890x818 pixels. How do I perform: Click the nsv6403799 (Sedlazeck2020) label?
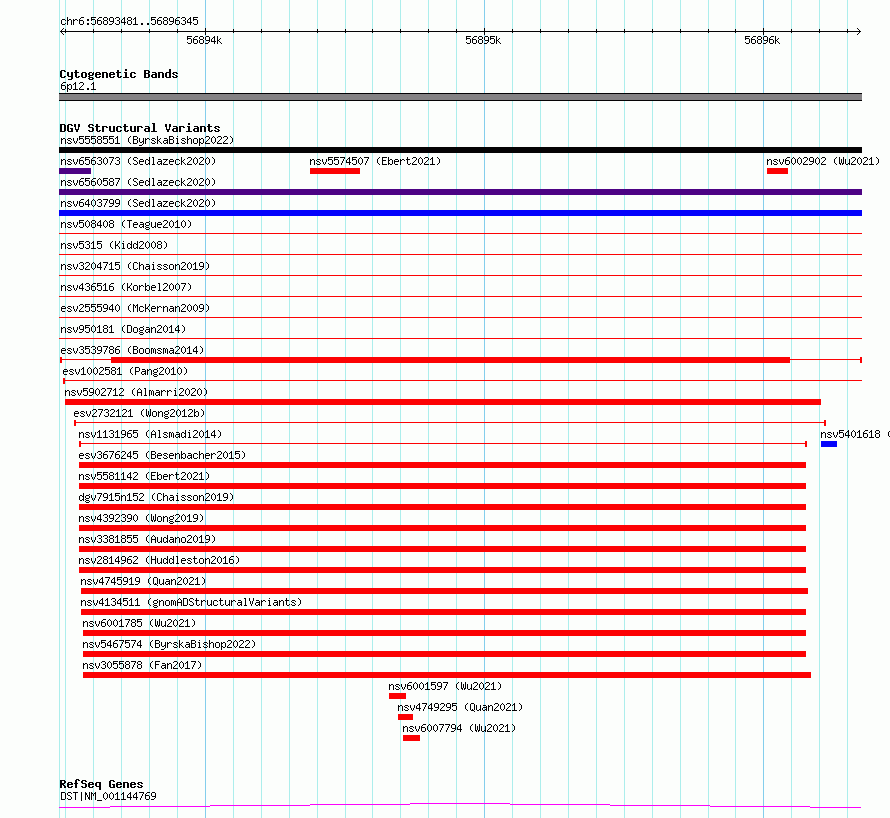pyautogui.click(x=138, y=203)
